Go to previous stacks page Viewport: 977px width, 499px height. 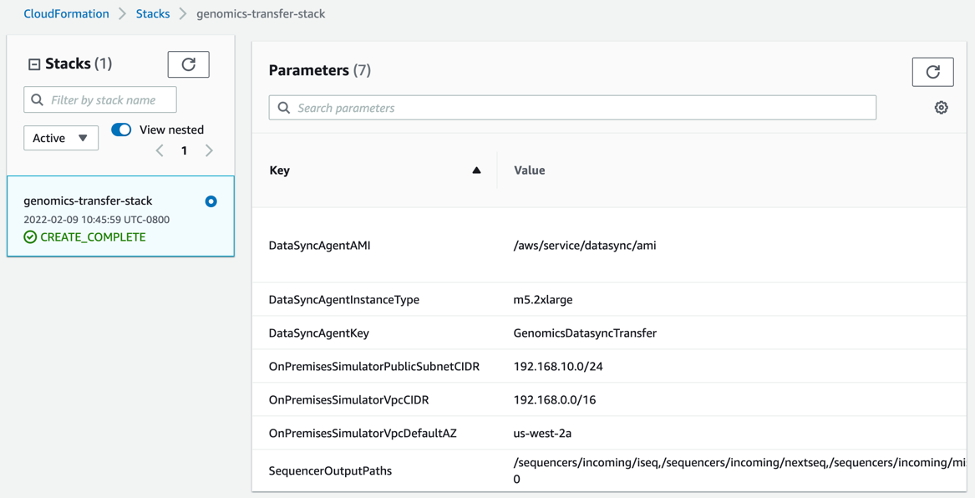point(160,151)
